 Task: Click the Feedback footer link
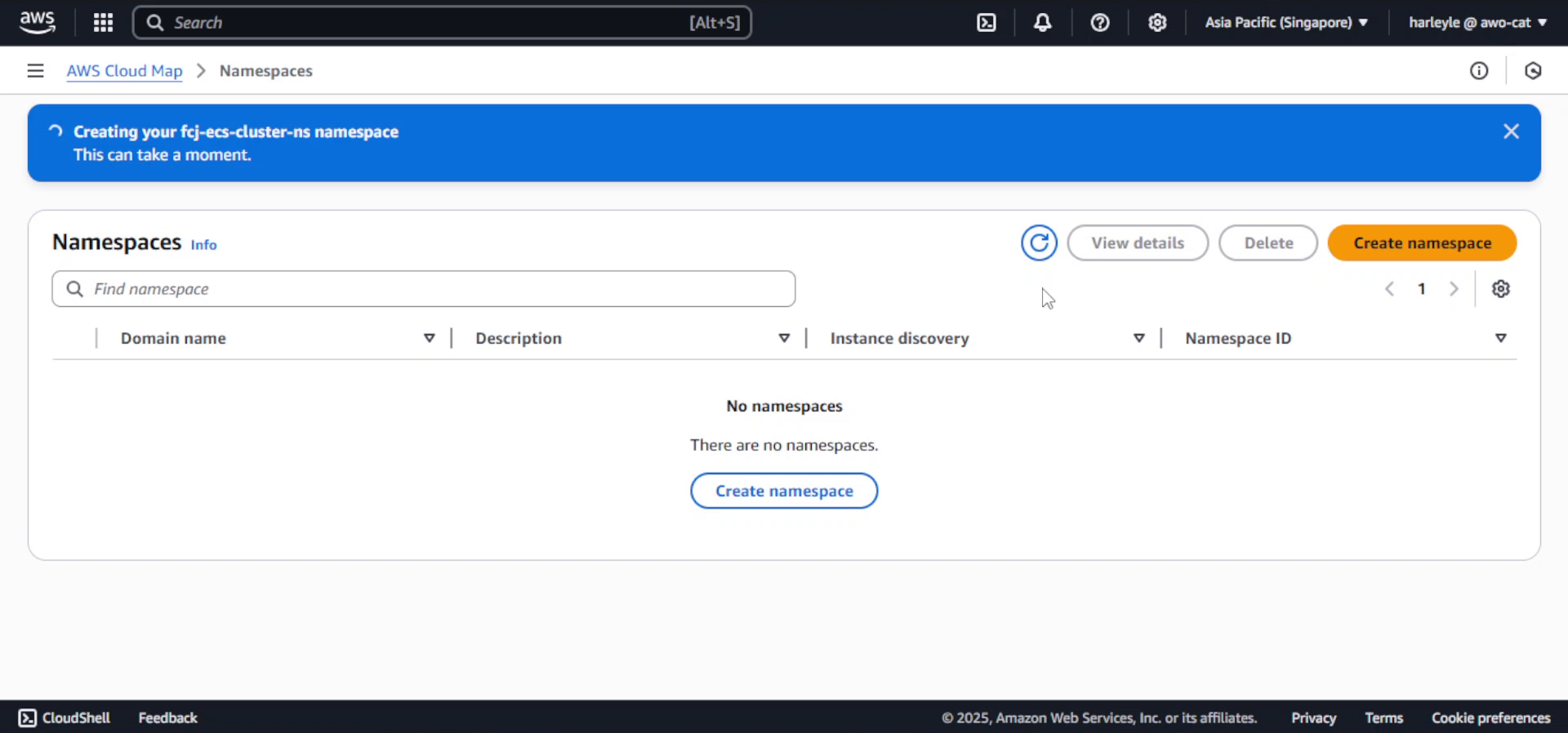coord(167,718)
